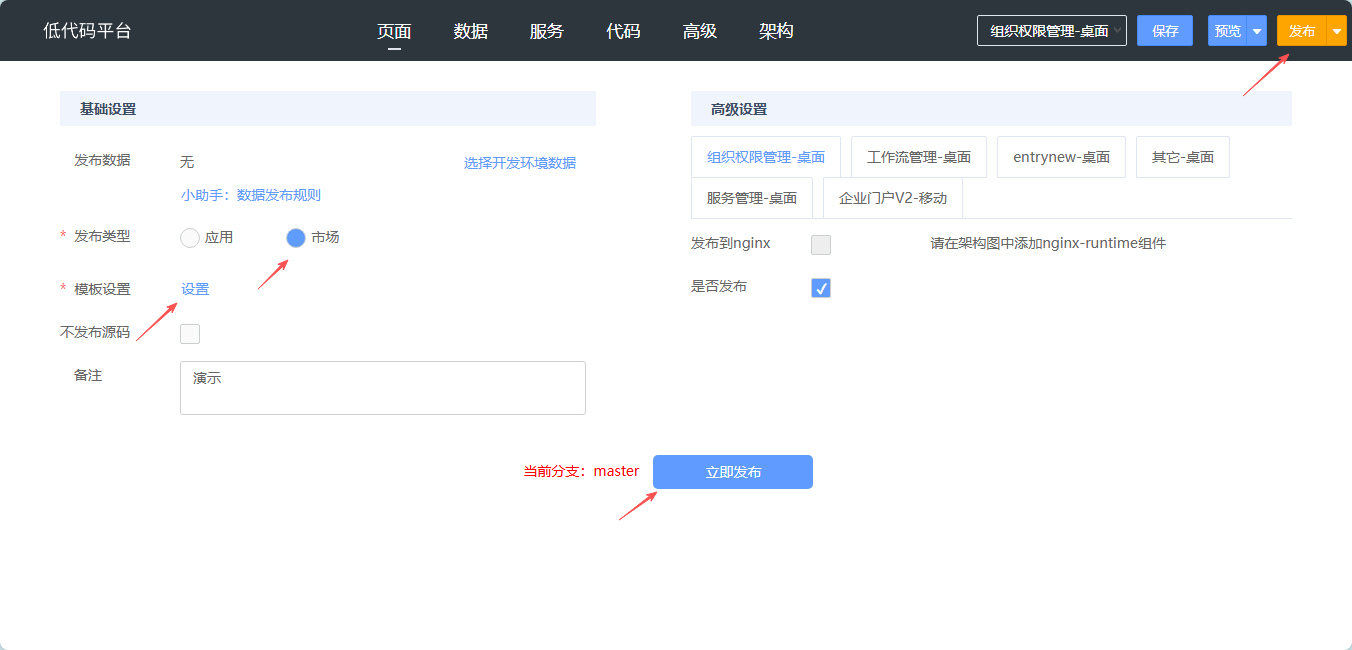
Task: Uncheck the 是否发布 checkbox
Action: tap(821, 288)
